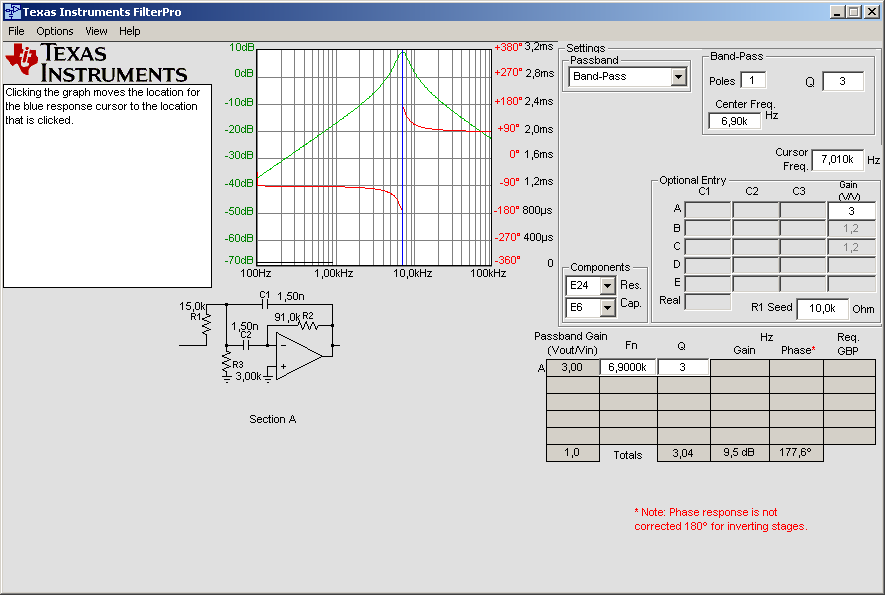Image resolution: width=885 pixels, height=595 pixels.
Task: Open the View menu
Action: 96,31
